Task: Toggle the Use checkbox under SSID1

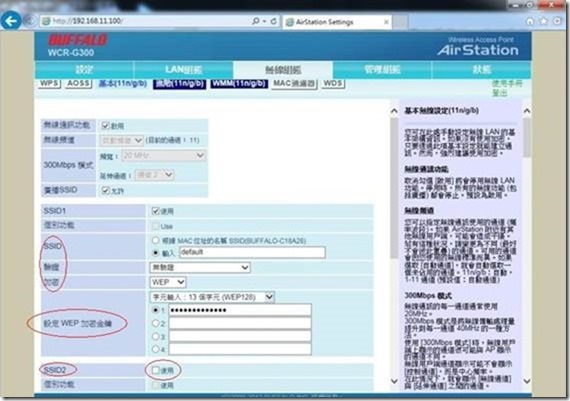Action: [156, 226]
